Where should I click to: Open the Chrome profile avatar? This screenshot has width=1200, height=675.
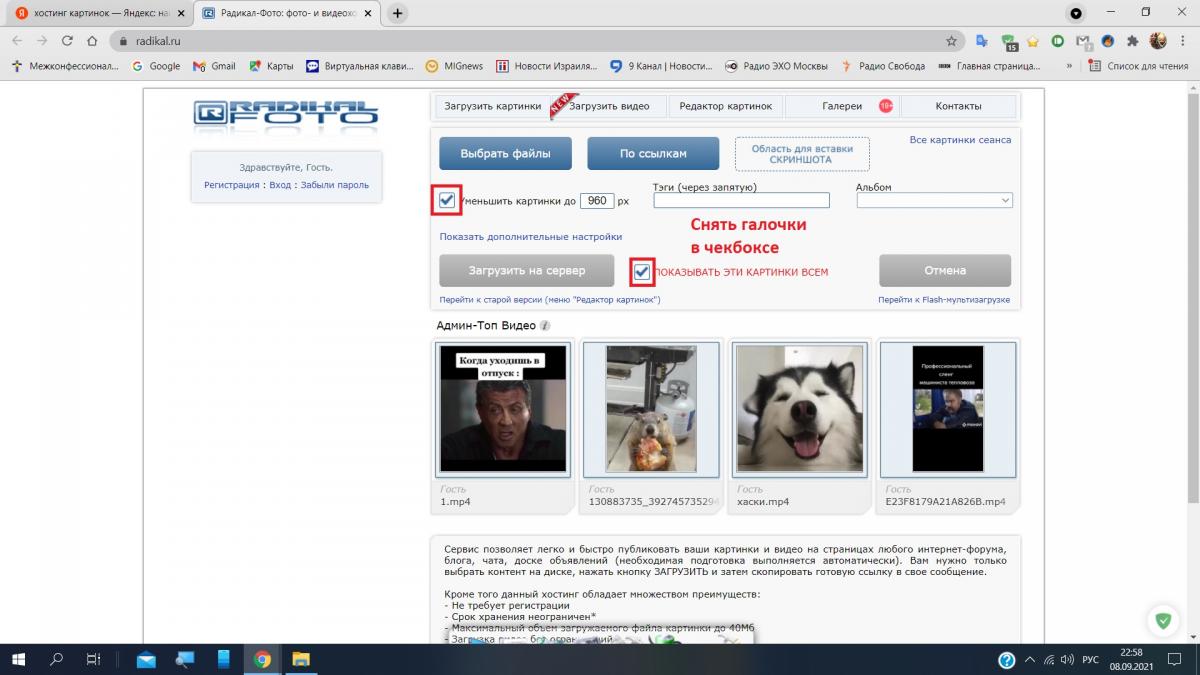pos(1158,41)
